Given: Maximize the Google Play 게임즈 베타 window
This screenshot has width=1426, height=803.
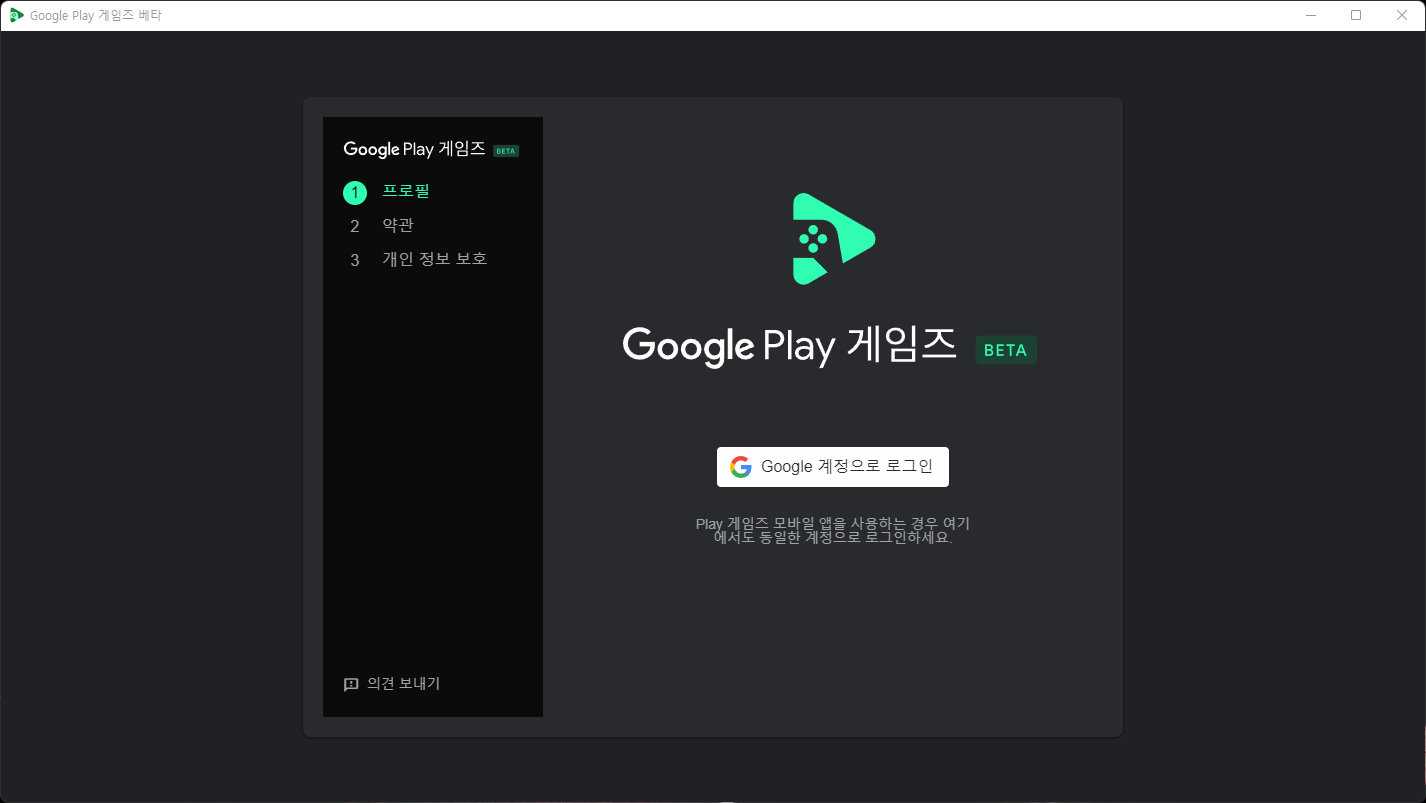Looking at the screenshot, I should pyautogui.click(x=1356, y=15).
